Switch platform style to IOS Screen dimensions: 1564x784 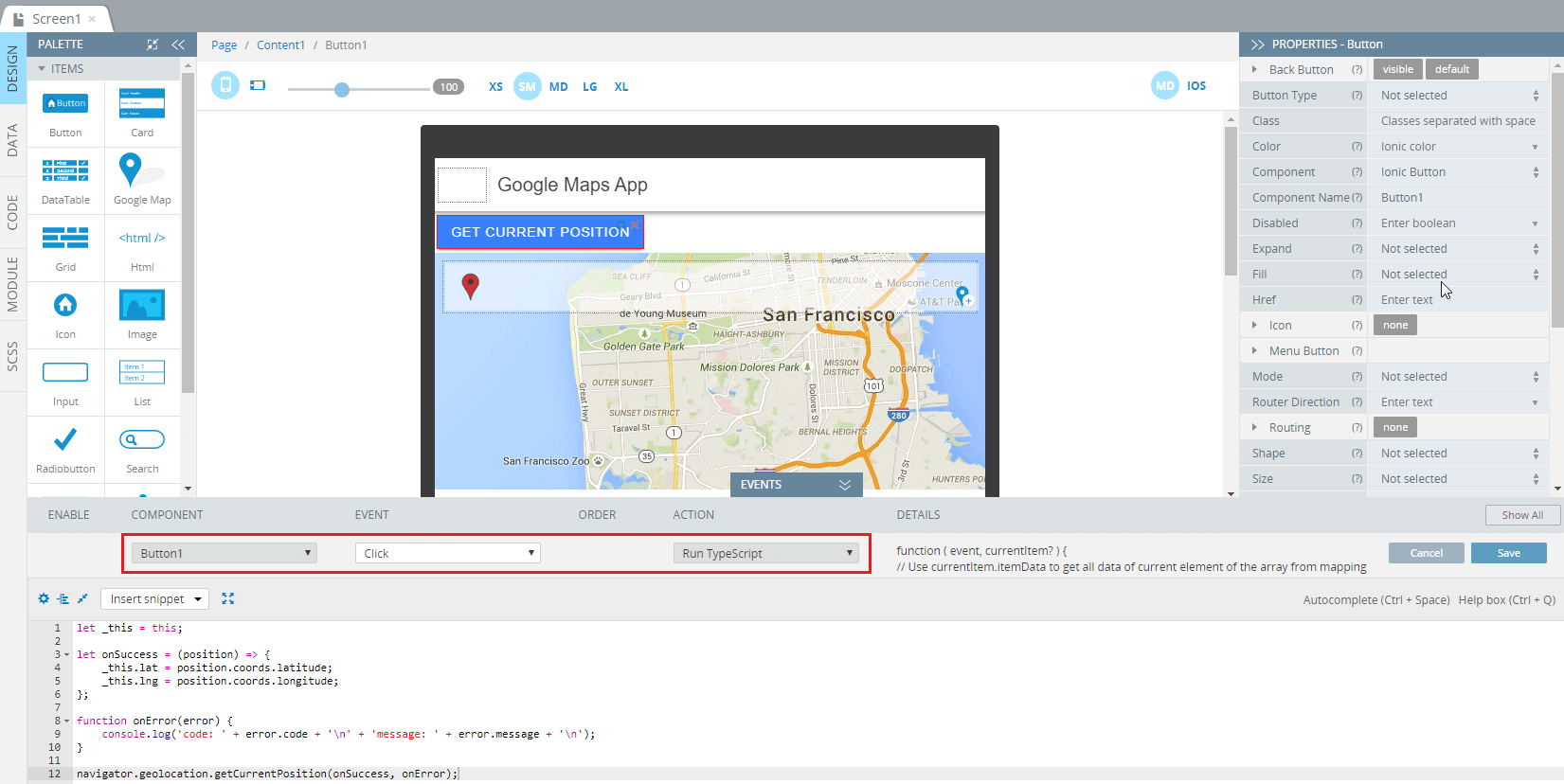coord(1196,85)
